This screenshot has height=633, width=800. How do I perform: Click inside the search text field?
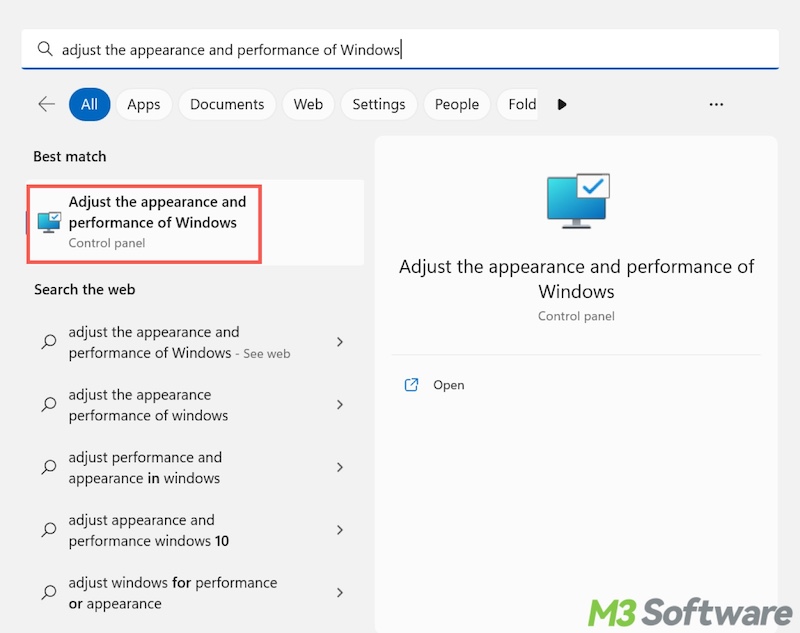400,49
